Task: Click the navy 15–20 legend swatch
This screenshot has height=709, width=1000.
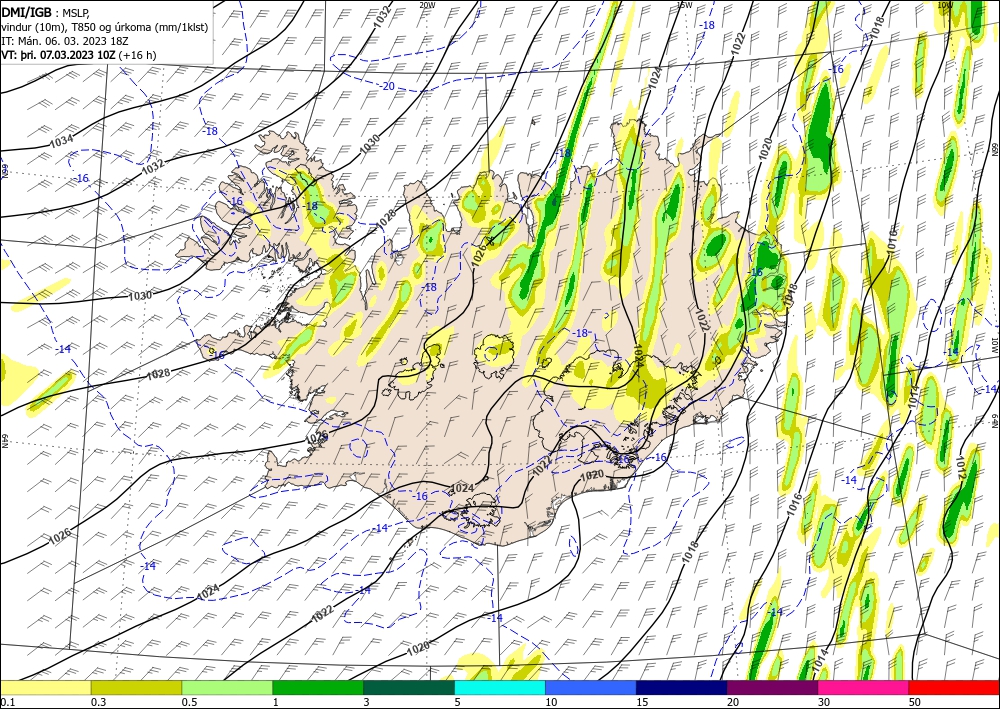Action: [681, 687]
